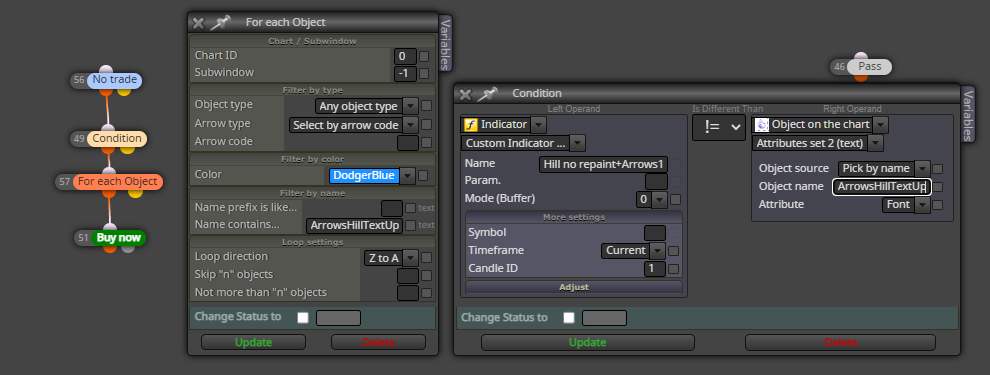Click the Candle ID field
Screen dimensions: 990x375
pyautogui.click(x=655, y=269)
